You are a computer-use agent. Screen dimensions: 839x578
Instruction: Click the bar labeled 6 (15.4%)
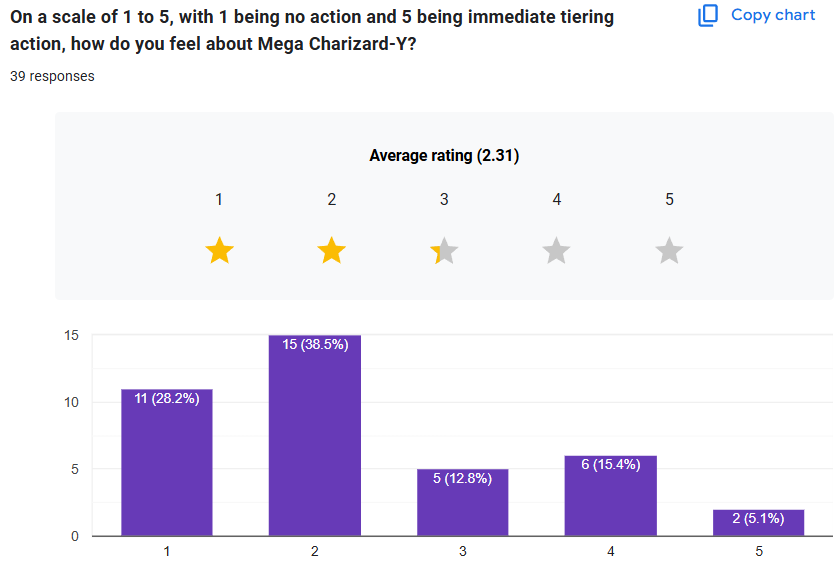click(610, 495)
